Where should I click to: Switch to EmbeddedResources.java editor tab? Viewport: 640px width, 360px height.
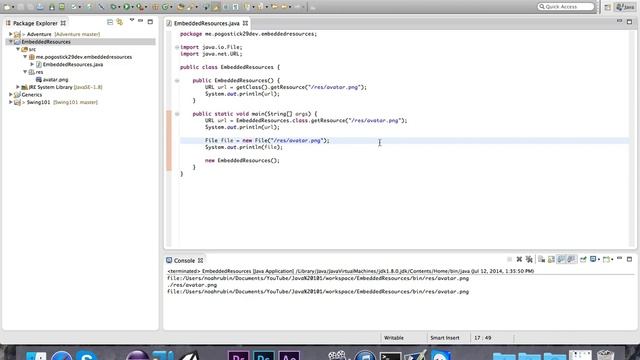pos(207,23)
